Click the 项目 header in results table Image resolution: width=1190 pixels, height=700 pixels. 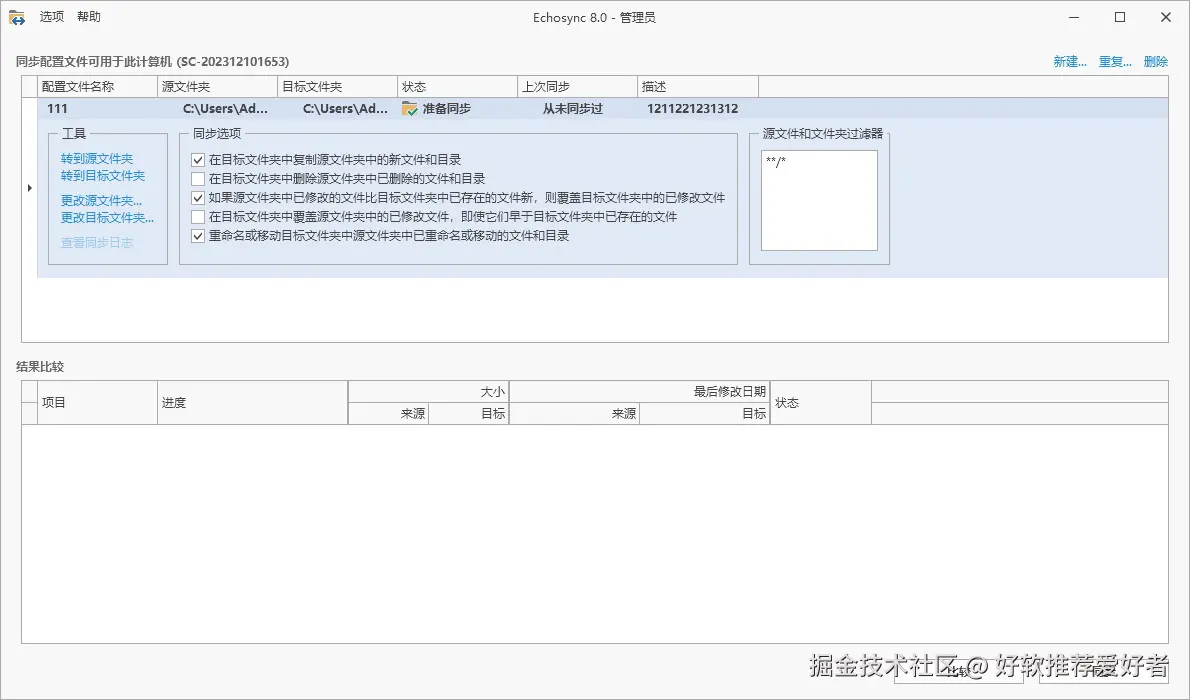[x=97, y=402]
